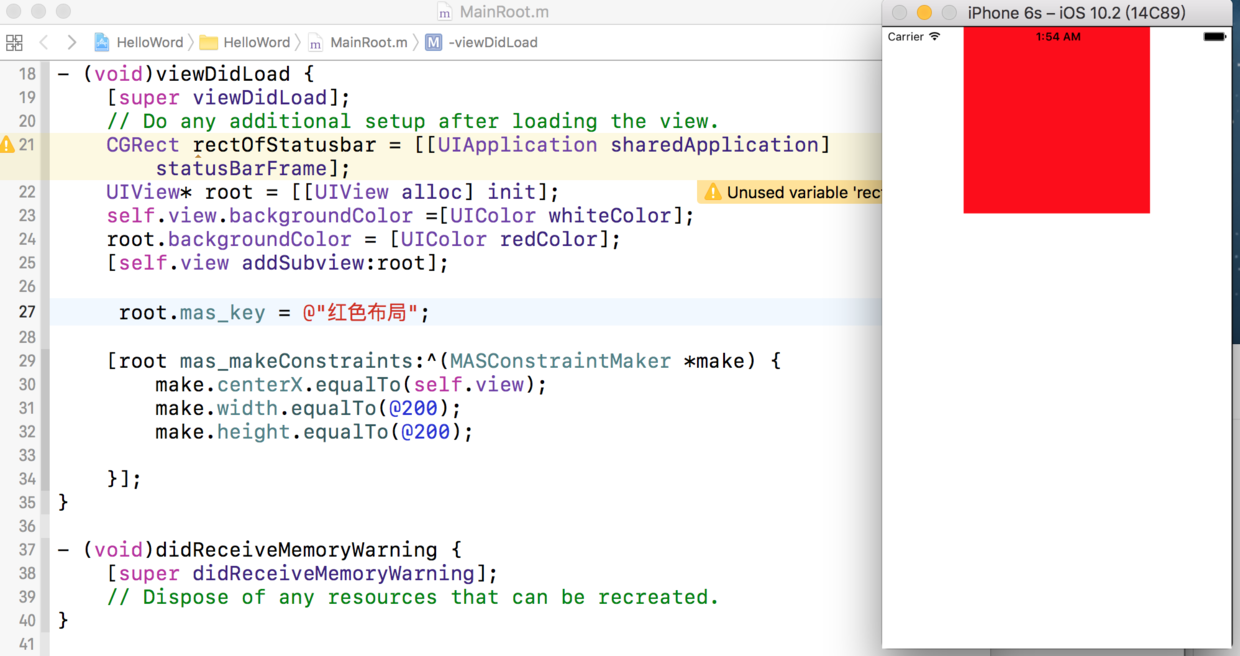Click rectOfStatusbar variable name

coord(284,145)
